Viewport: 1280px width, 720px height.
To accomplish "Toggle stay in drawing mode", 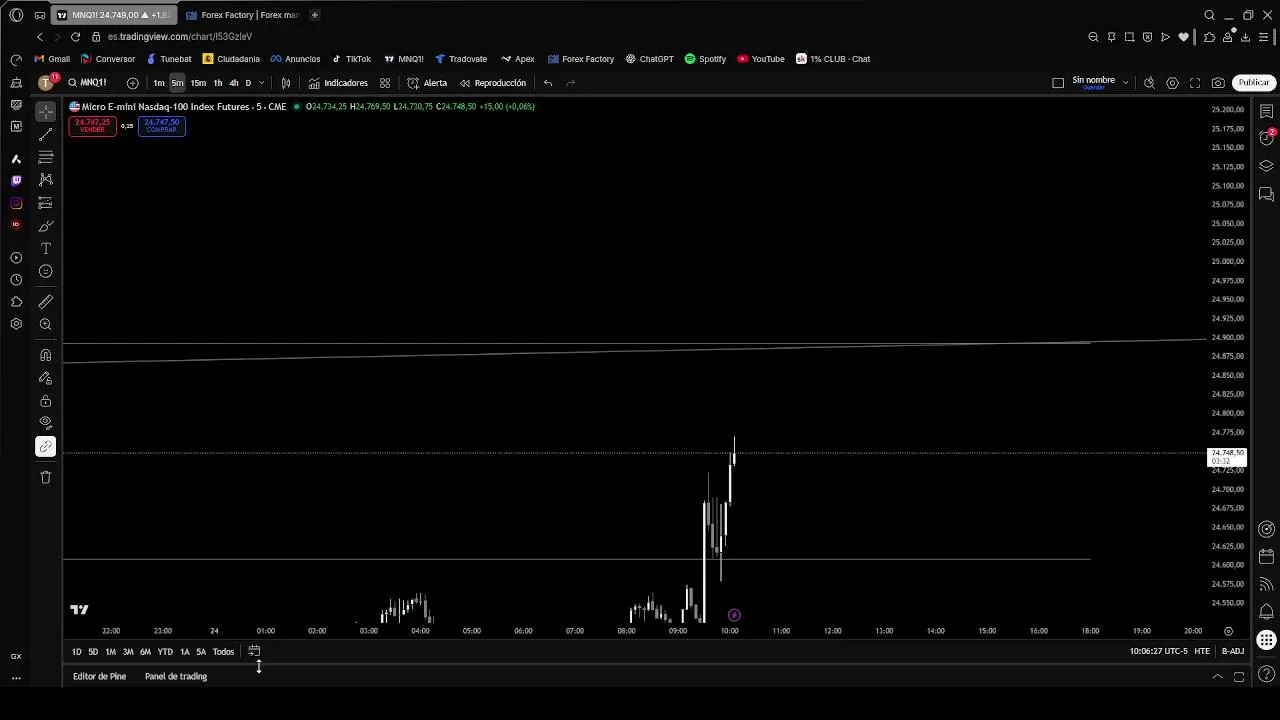I will tap(45, 378).
